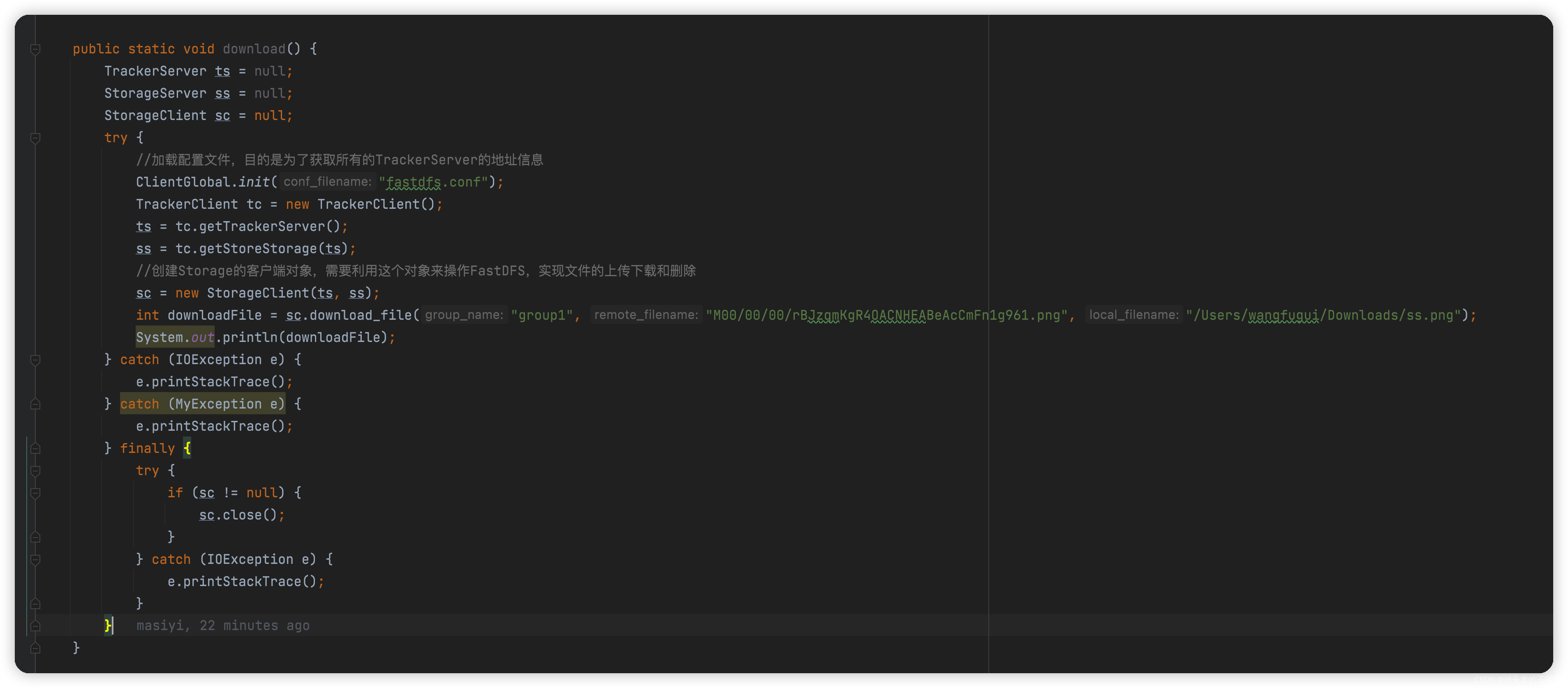Click System.out.println(downloadFile) statement
This screenshot has width=1568, height=688.
(266, 337)
